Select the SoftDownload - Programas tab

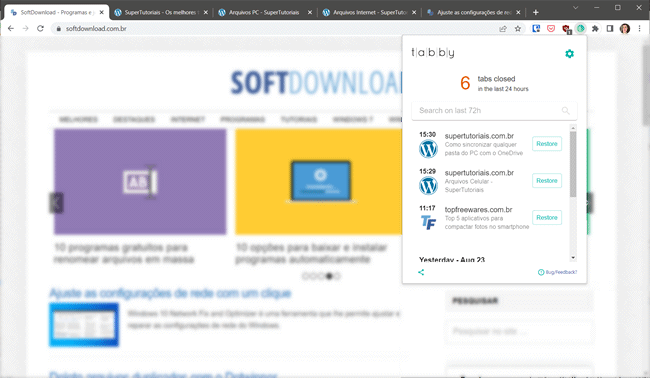pos(56,12)
